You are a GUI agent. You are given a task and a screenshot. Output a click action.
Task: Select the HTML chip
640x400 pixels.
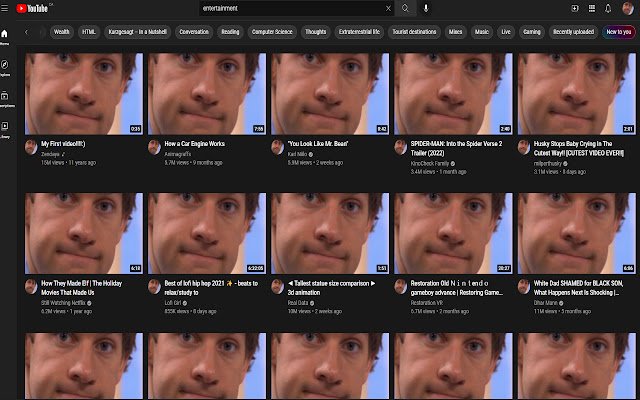point(89,32)
